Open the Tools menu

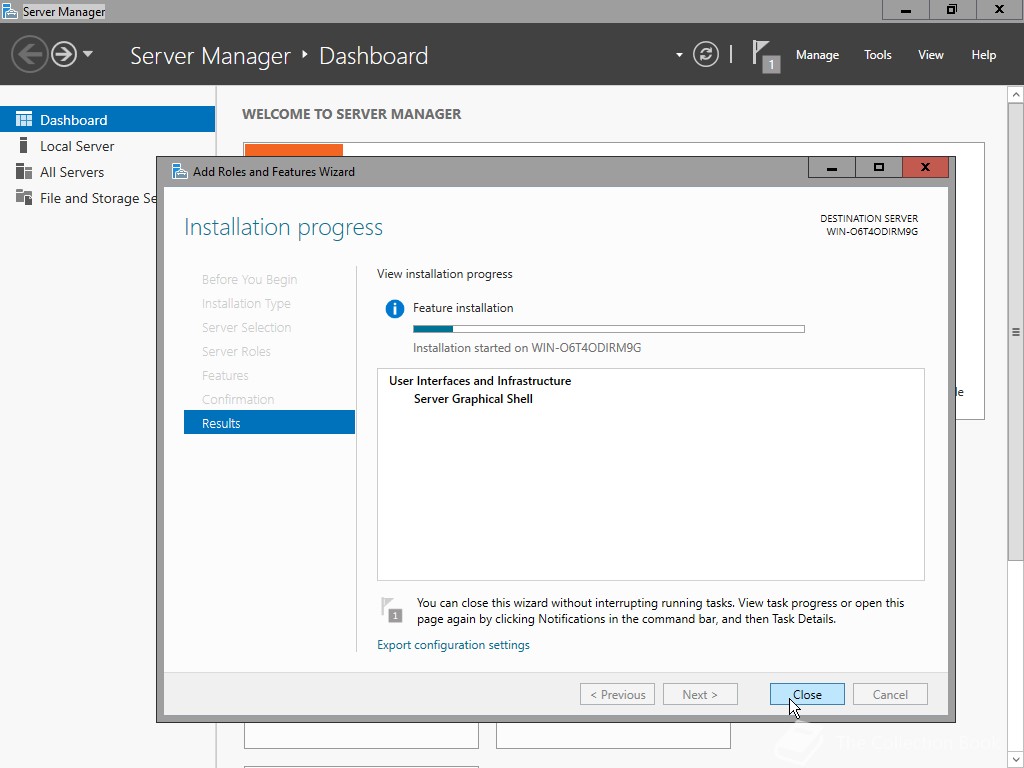877,55
